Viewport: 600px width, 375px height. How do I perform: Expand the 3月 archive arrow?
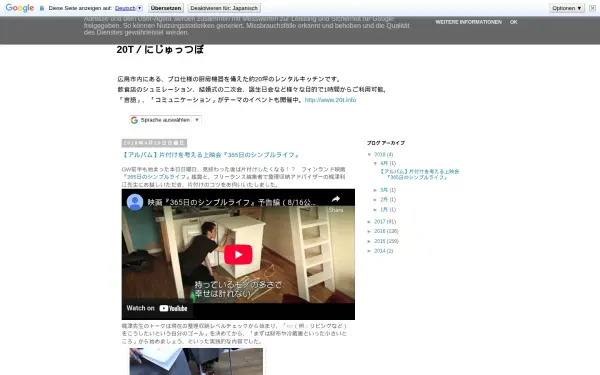coord(375,190)
